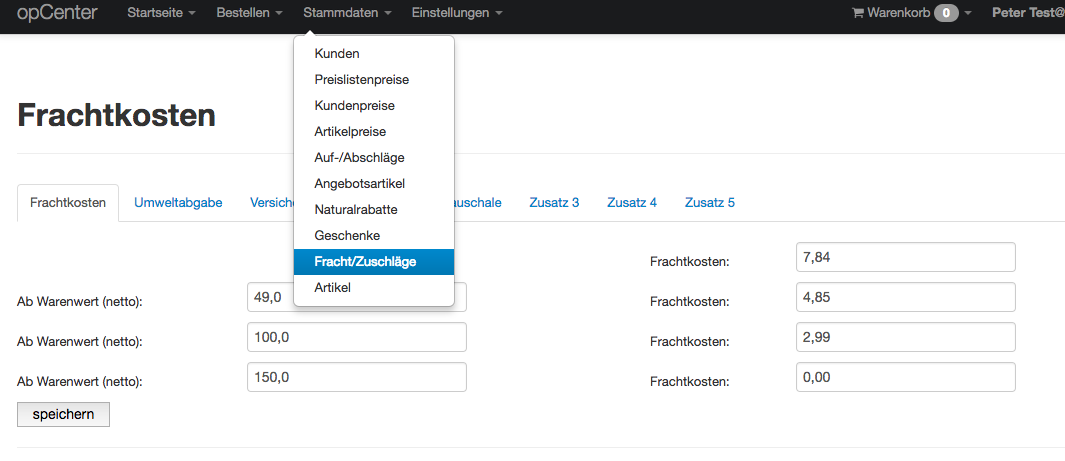Click the Warenwert field showing 150,0
The width and height of the screenshot is (1065, 461).
[x=356, y=378]
